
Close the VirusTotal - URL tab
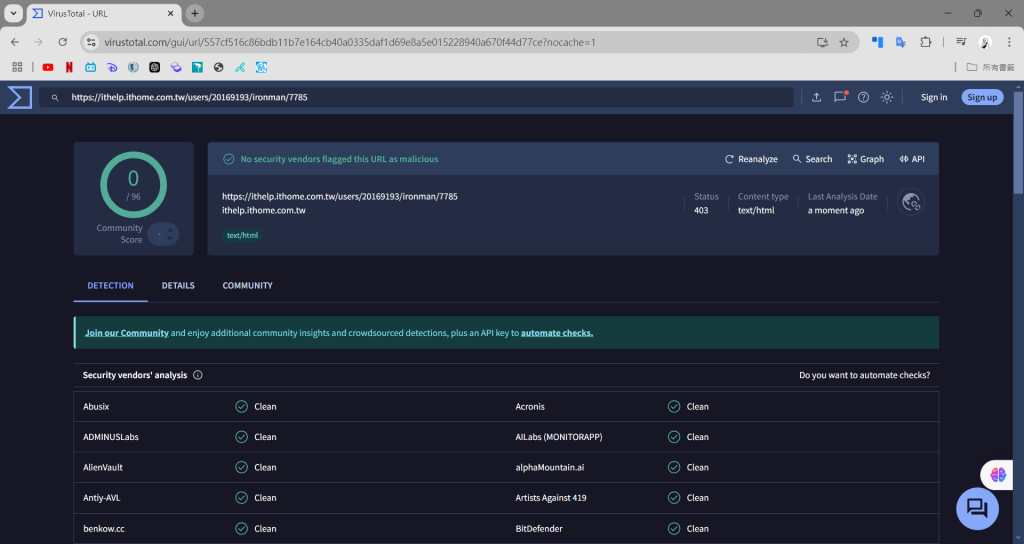click(170, 13)
